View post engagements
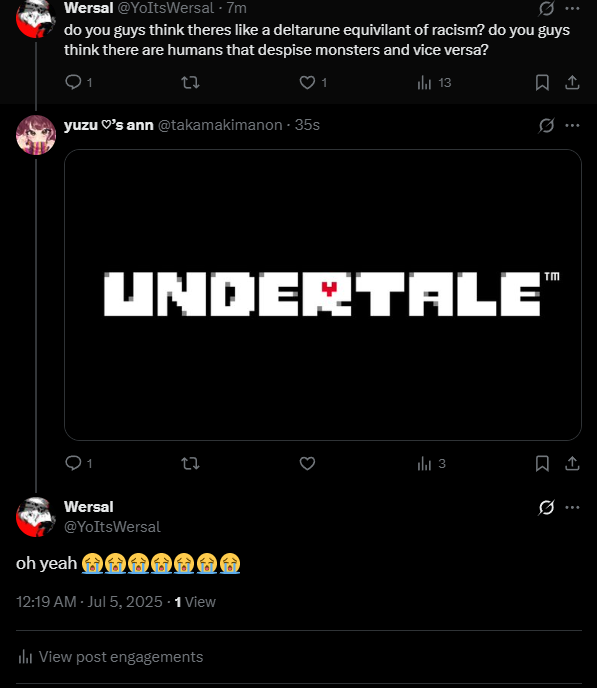The width and height of the screenshot is (597, 688). click(111, 657)
